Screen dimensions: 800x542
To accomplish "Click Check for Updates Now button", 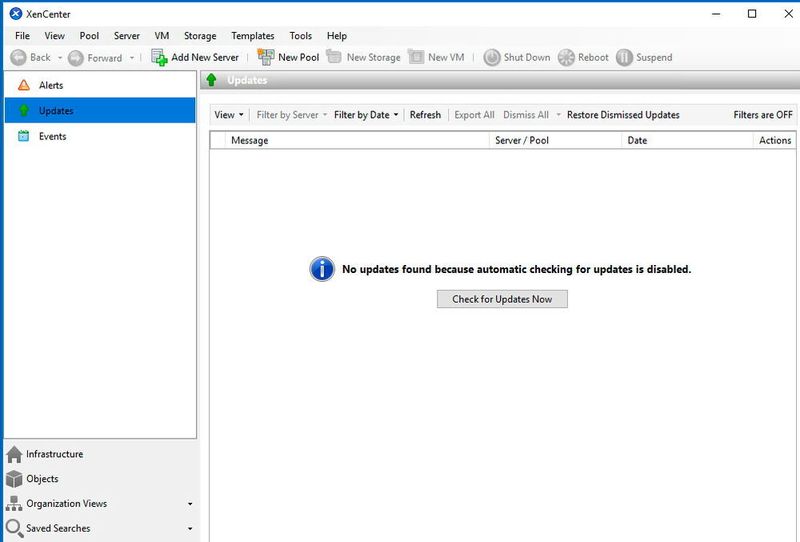I will pyautogui.click(x=502, y=299).
